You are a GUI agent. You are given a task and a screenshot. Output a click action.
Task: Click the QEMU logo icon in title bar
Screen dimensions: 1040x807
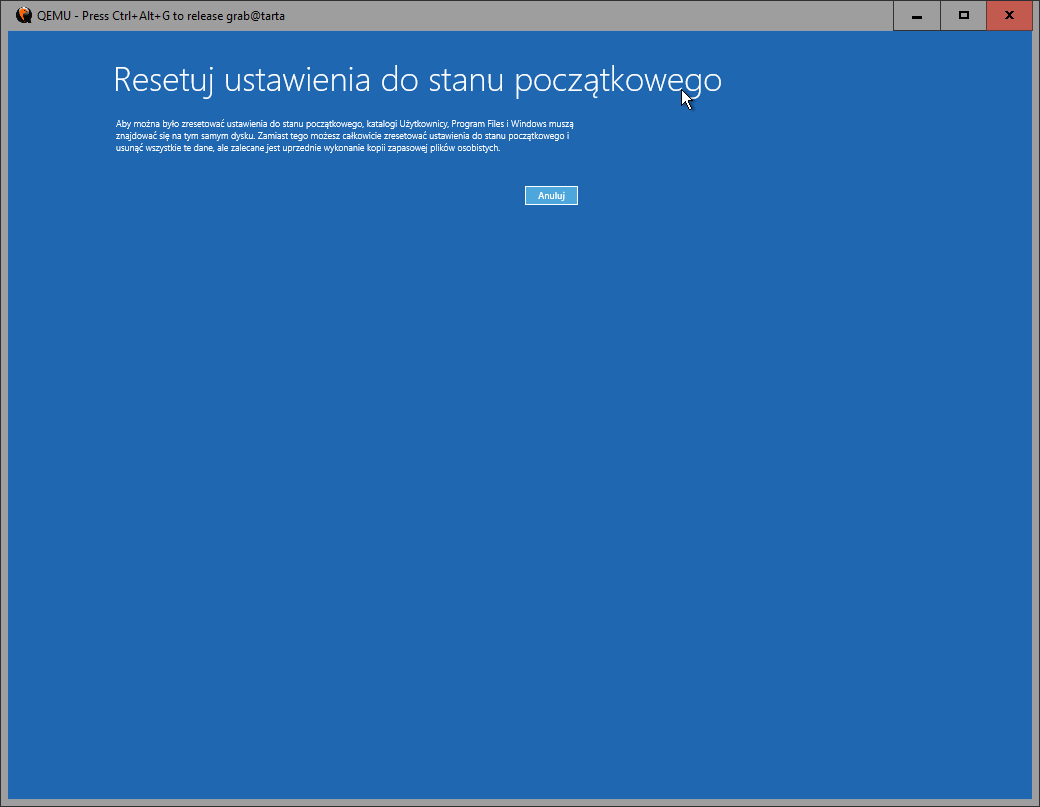(24, 15)
